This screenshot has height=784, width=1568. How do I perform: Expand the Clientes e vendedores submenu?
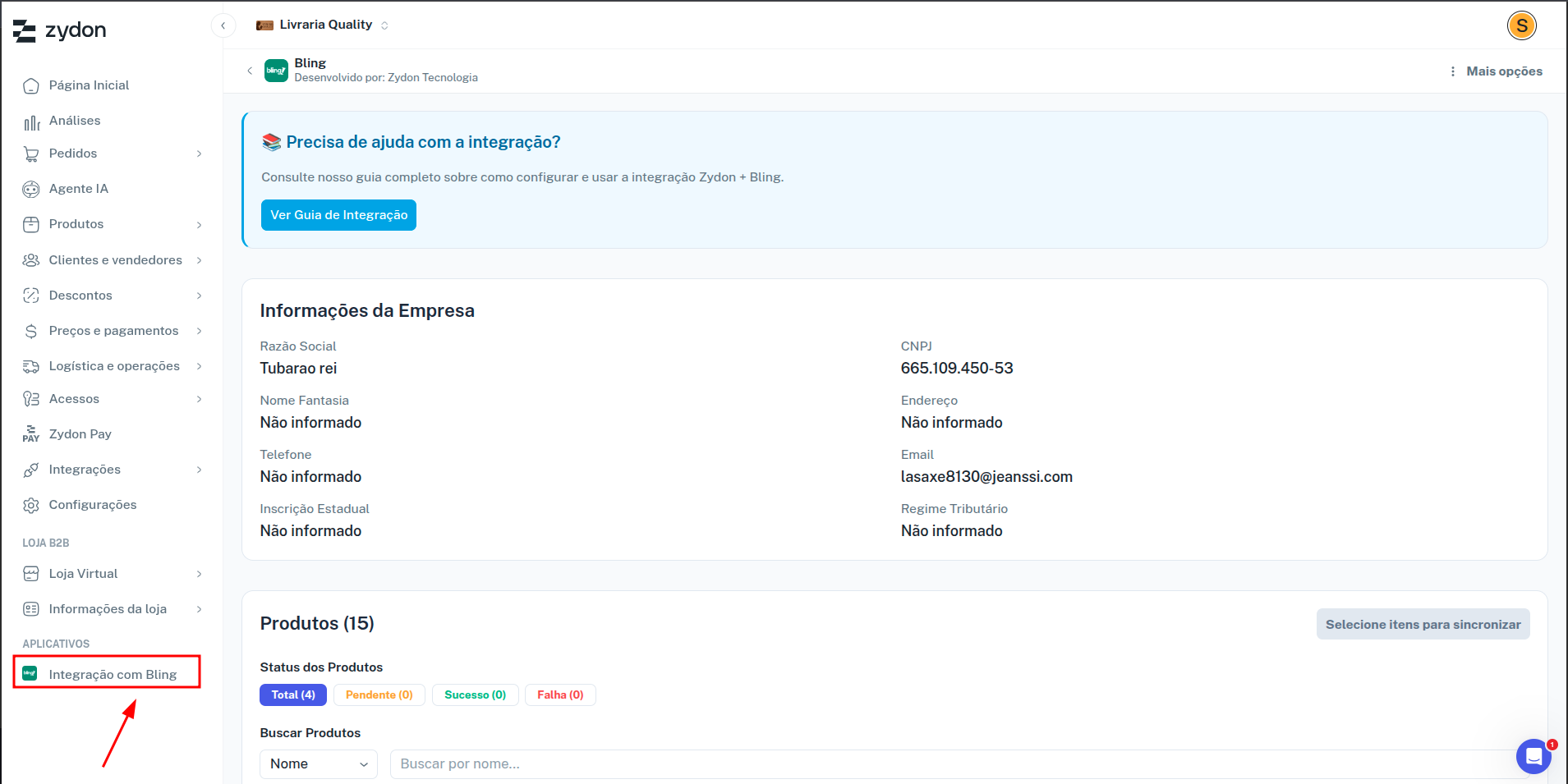coord(200,260)
